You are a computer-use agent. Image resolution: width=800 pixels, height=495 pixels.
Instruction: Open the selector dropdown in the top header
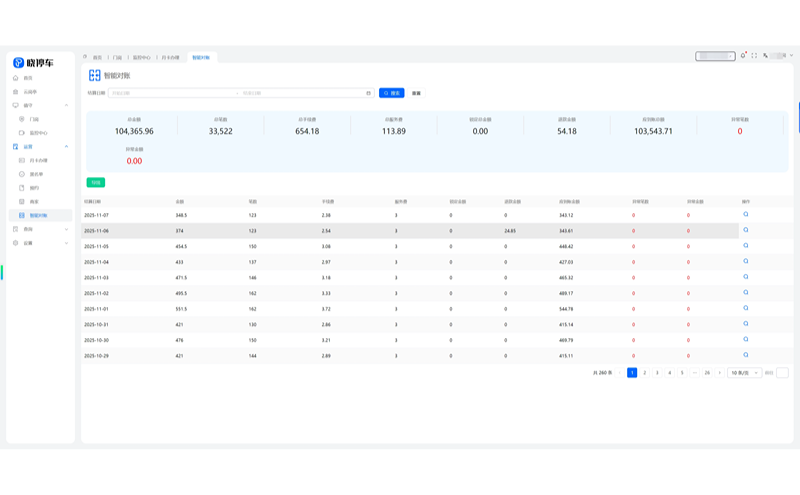[715, 57]
